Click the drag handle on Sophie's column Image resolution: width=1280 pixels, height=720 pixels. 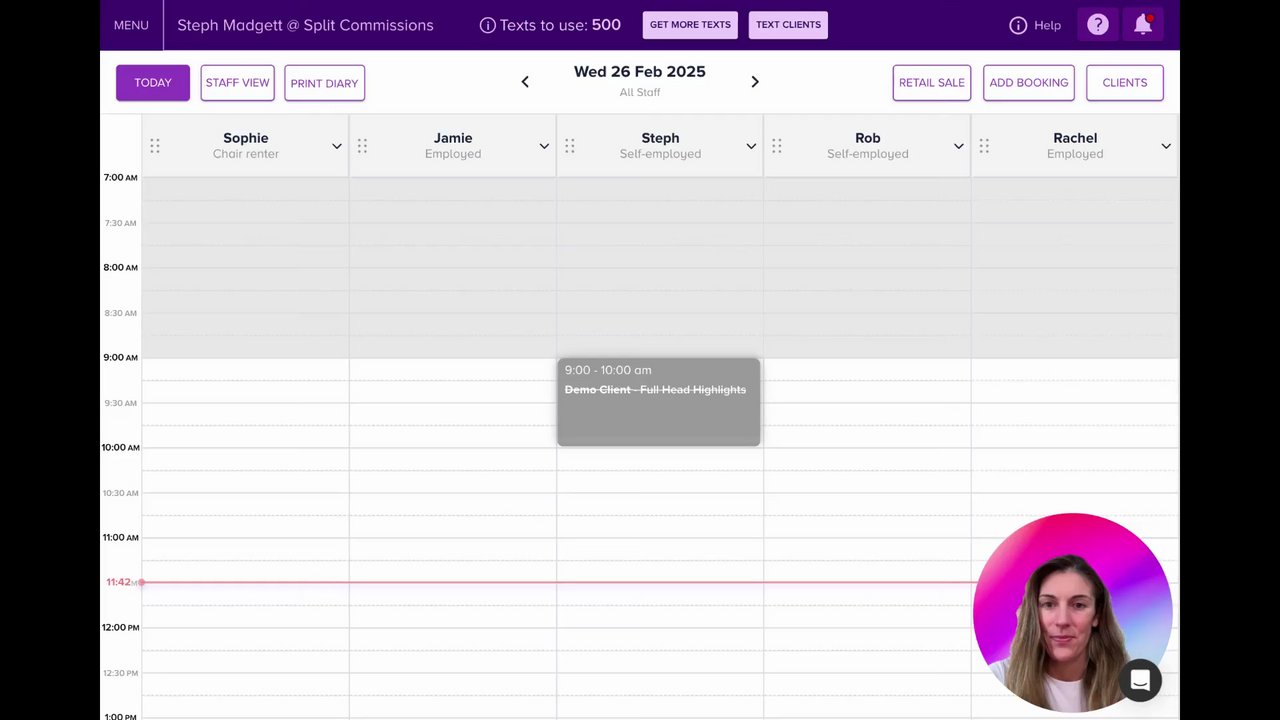(x=155, y=146)
